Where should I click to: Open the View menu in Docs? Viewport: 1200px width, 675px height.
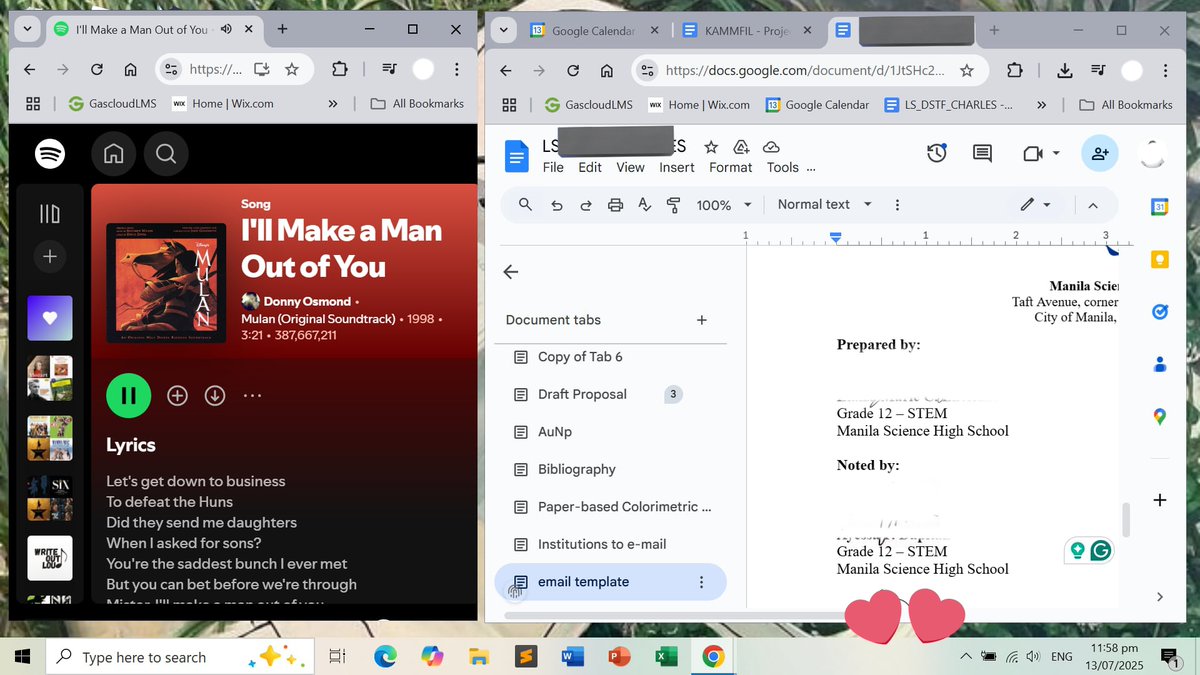click(630, 167)
